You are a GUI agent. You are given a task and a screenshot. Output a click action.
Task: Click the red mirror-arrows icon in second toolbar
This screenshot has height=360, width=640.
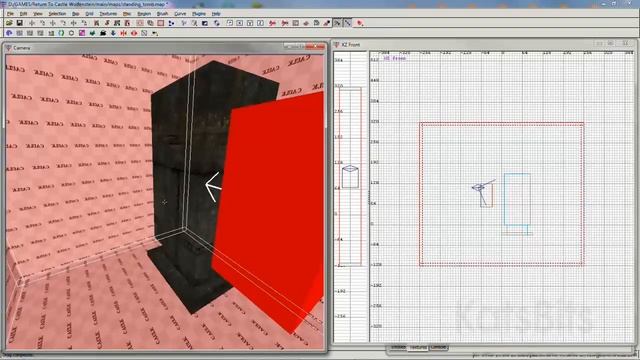123,33
